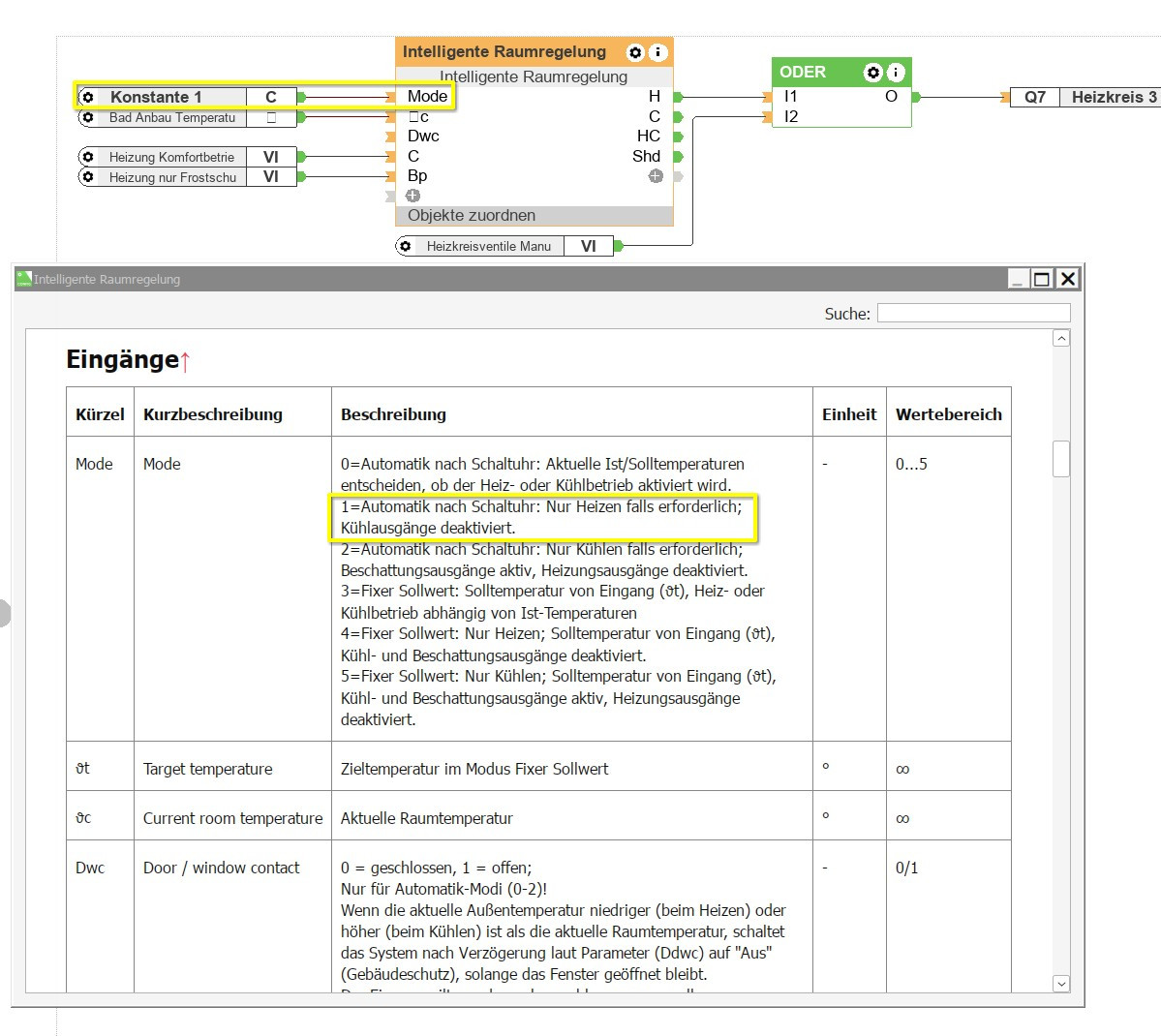Click Zieltemperatur im Modus Fixer Sollwert text
The image size is (1161, 1036).
pyautogui.click(x=474, y=770)
